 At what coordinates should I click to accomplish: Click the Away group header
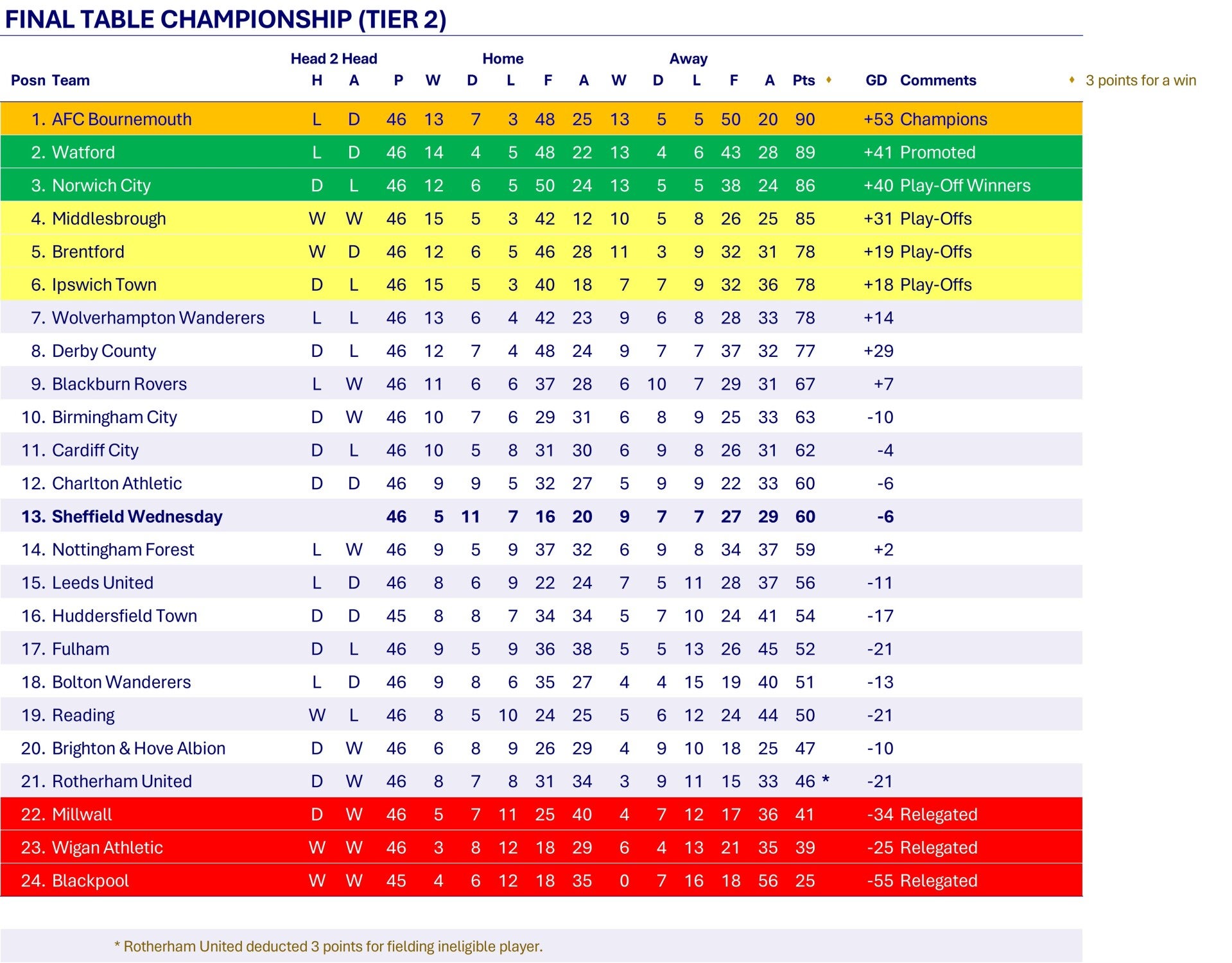tap(688, 59)
